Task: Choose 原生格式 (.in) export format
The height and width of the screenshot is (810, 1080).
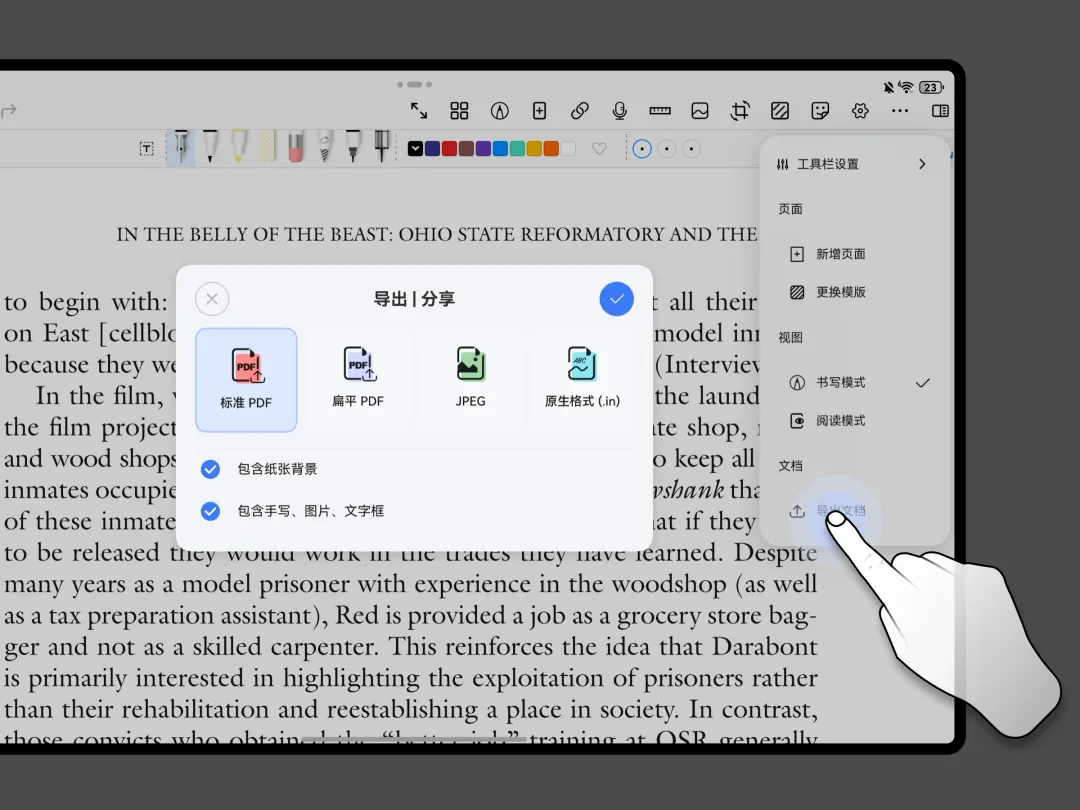Action: pyautogui.click(x=583, y=380)
